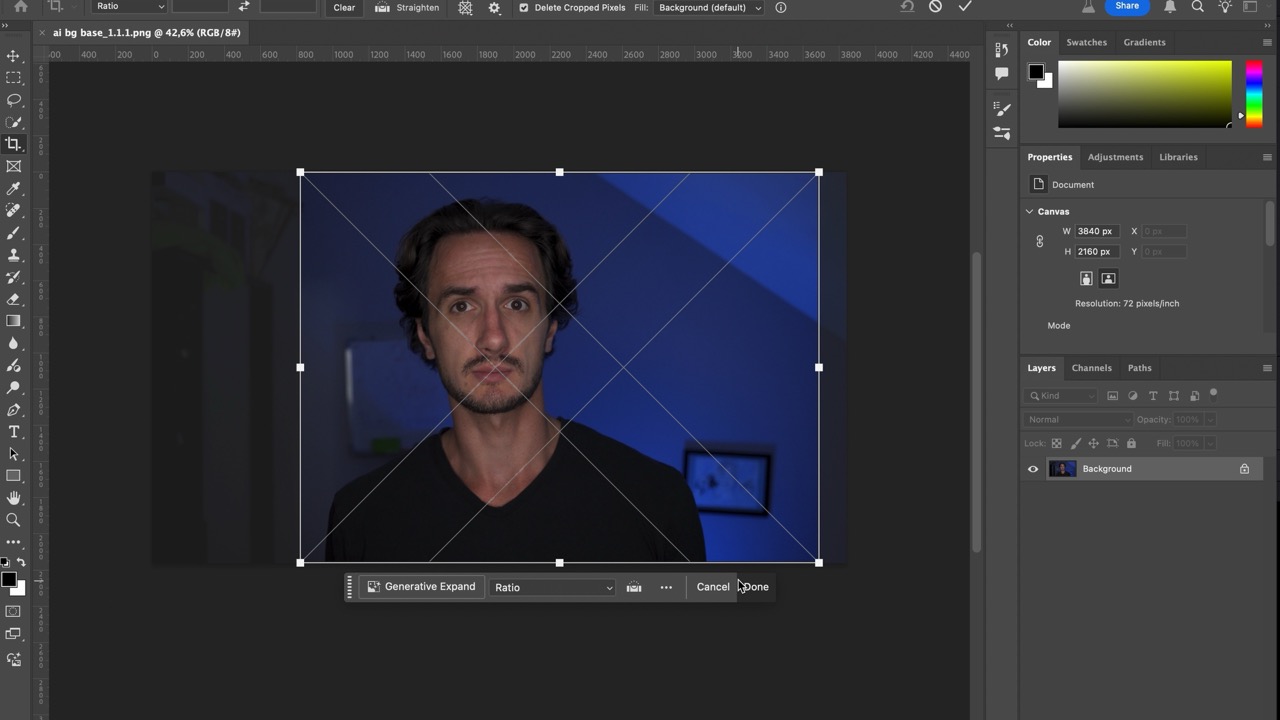
Task: Click the vertical hue slider strip
Action: pos(1253,94)
